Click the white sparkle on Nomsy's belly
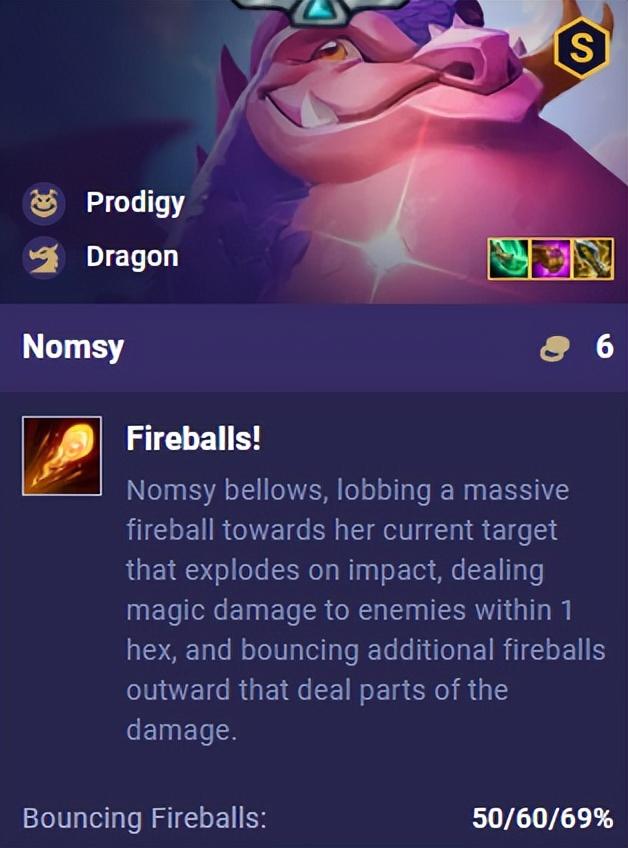 pyautogui.click(x=389, y=249)
